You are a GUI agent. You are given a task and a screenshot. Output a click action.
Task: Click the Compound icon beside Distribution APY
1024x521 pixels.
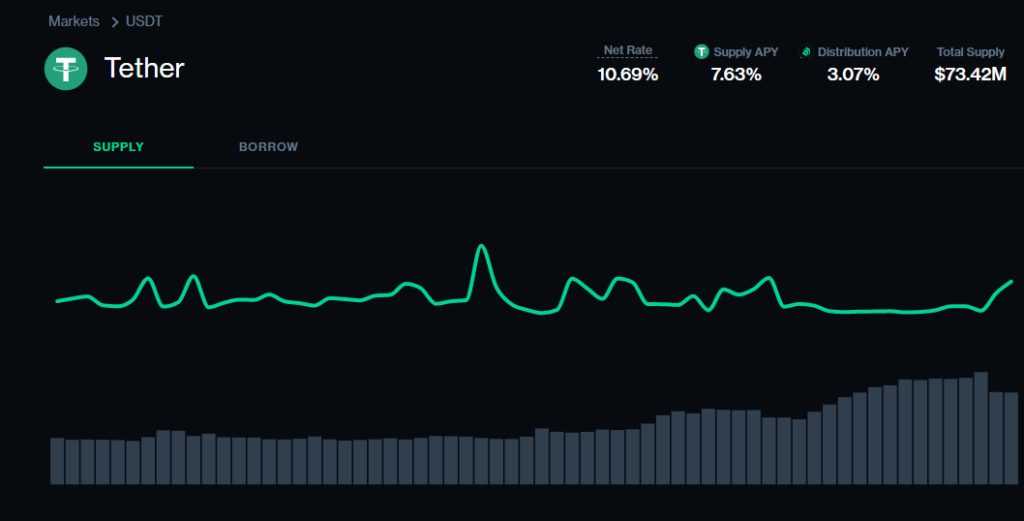(x=806, y=51)
